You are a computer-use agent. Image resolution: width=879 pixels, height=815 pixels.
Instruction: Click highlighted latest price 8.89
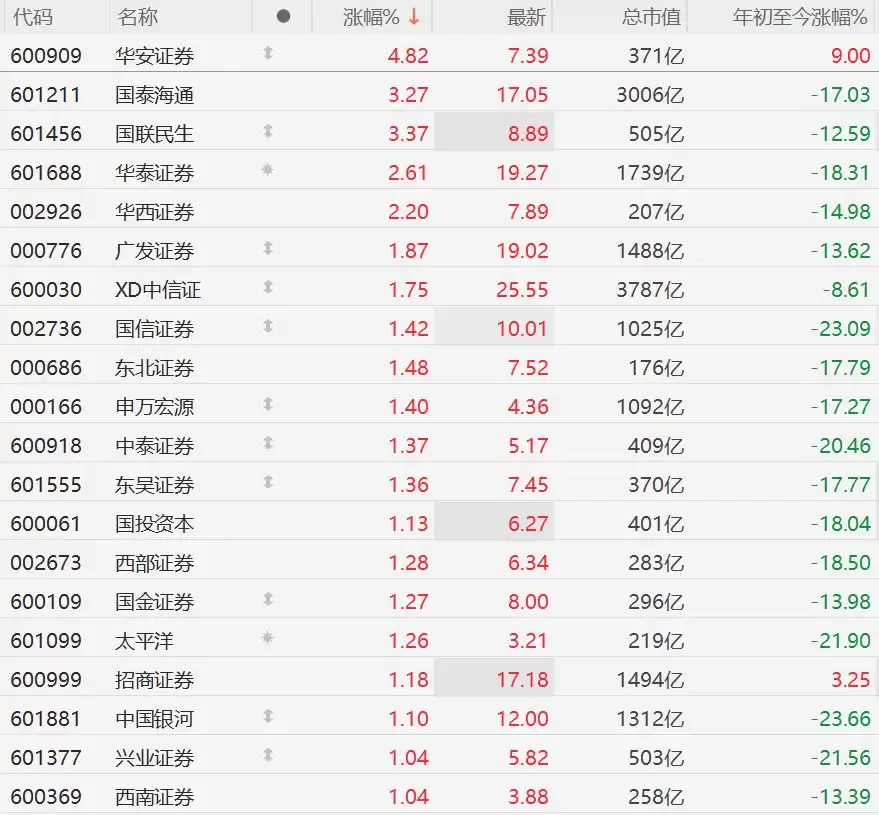528,133
